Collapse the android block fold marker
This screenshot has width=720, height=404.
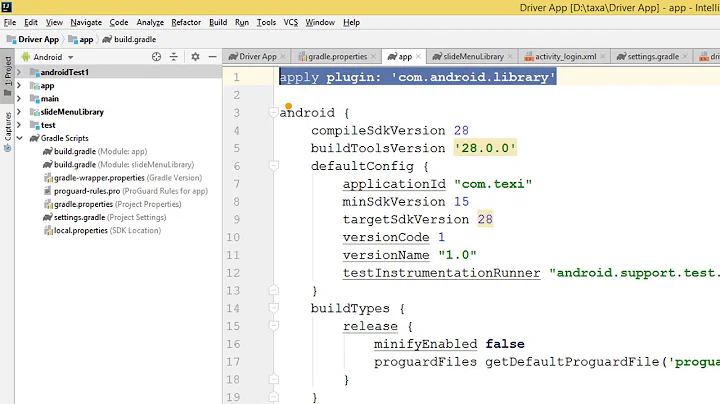(274, 112)
